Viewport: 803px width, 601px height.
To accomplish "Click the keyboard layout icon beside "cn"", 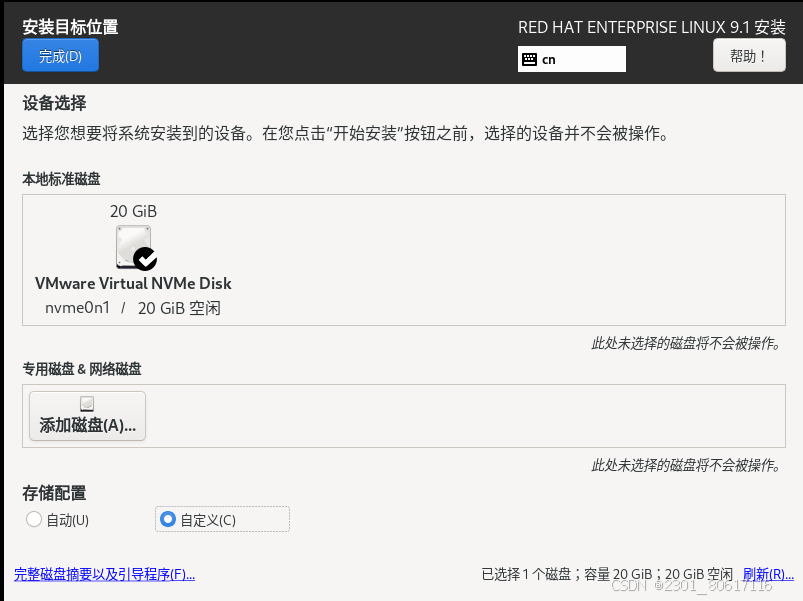I will pyautogui.click(x=531, y=59).
